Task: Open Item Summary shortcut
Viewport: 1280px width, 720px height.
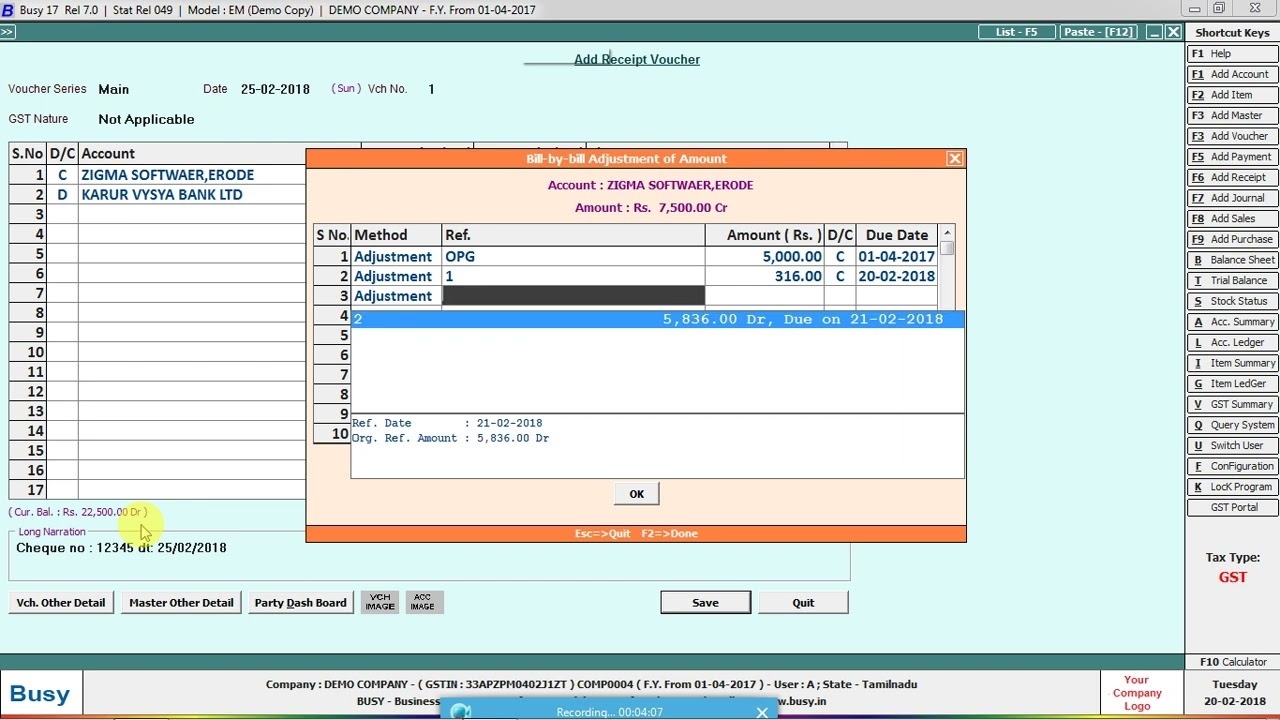Action: point(1232,363)
